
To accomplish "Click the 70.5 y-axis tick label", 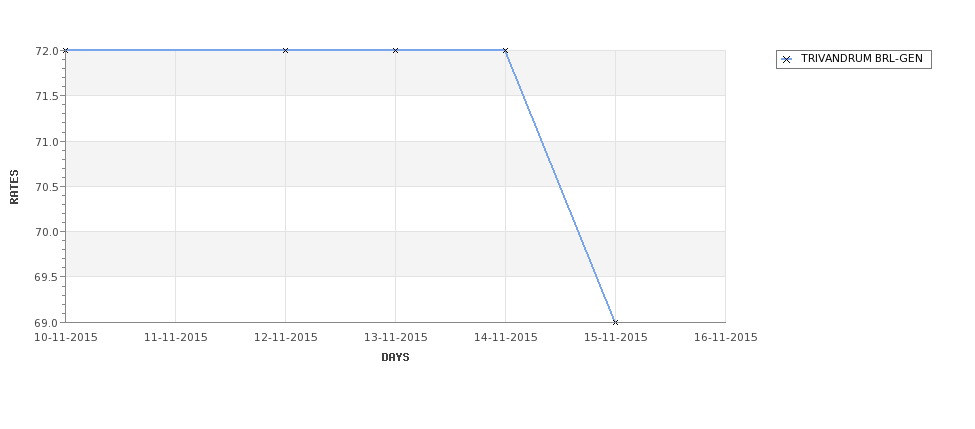I will [x=47, y=187].
